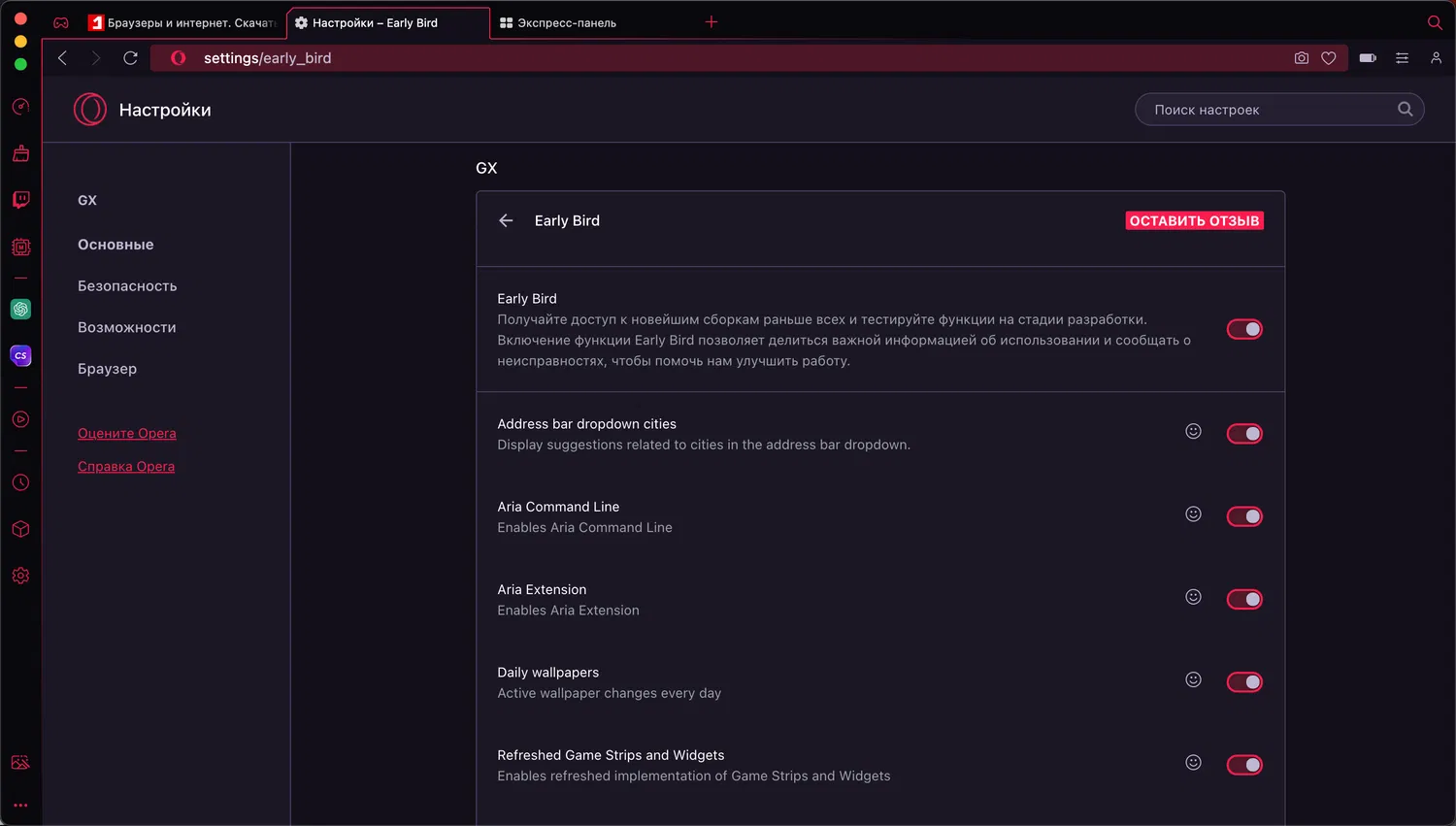Click the ОСТАВИТЬ ОТЗЫВ button
This screenshot has height=826, width=1456.
click(1194, 221)
